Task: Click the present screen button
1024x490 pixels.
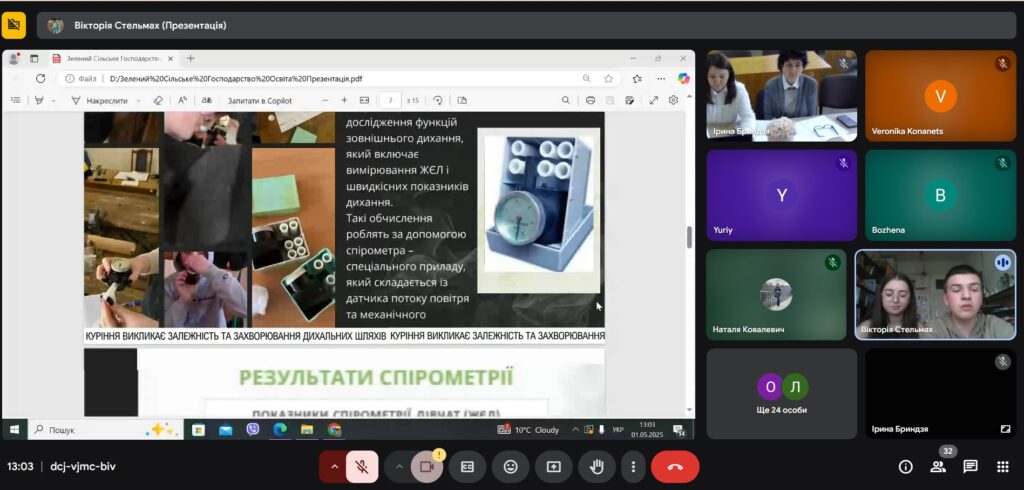Action: (x=554, y=466)
